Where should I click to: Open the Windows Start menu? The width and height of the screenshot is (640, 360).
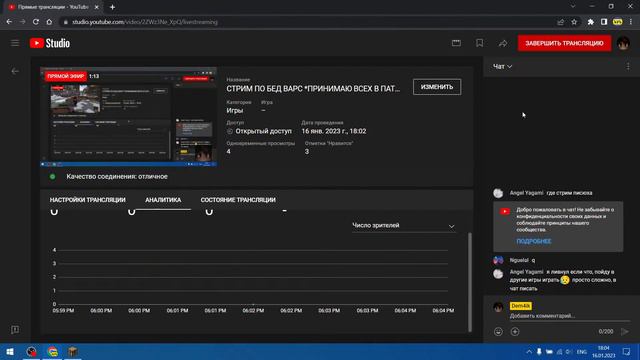pyautogui.click(x=10, y=352)
